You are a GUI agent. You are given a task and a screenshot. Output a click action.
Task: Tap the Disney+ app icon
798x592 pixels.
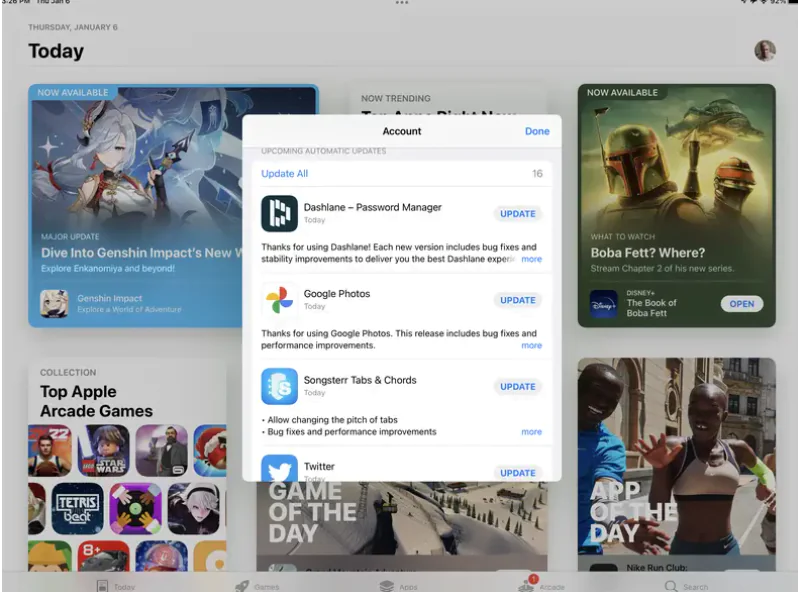pos(603,303)
